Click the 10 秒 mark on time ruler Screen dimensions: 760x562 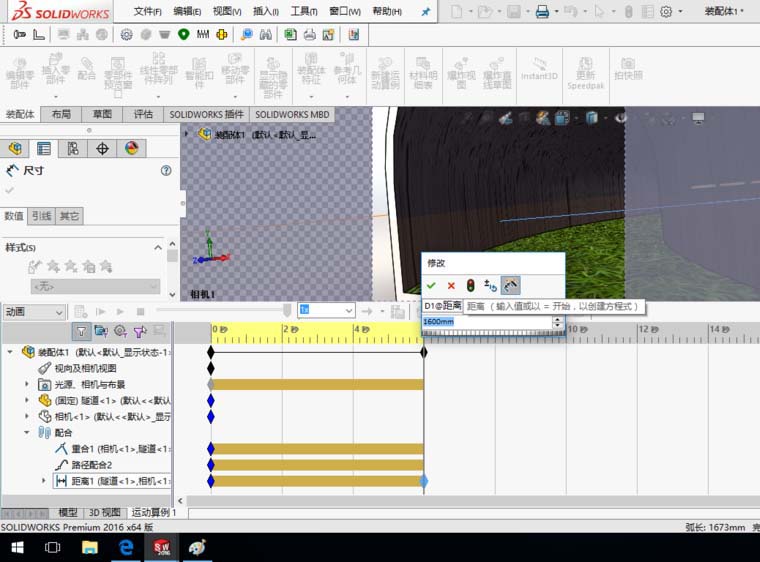click(577, 329)
